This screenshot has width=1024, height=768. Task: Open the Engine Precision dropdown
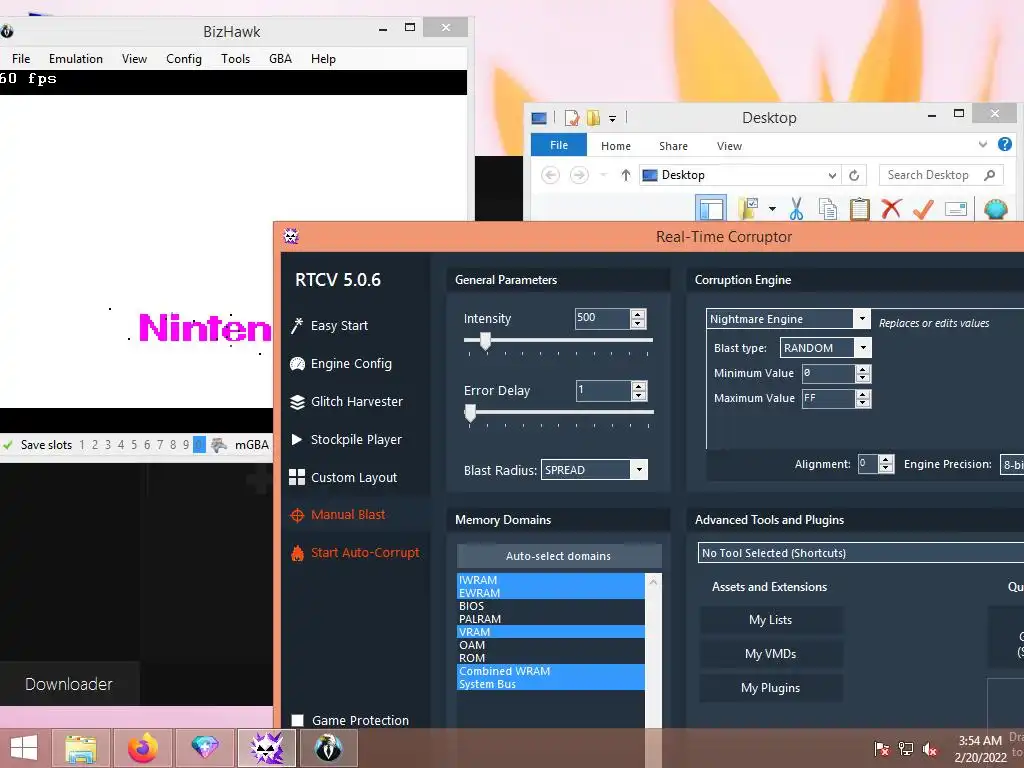coord(1012,464)
